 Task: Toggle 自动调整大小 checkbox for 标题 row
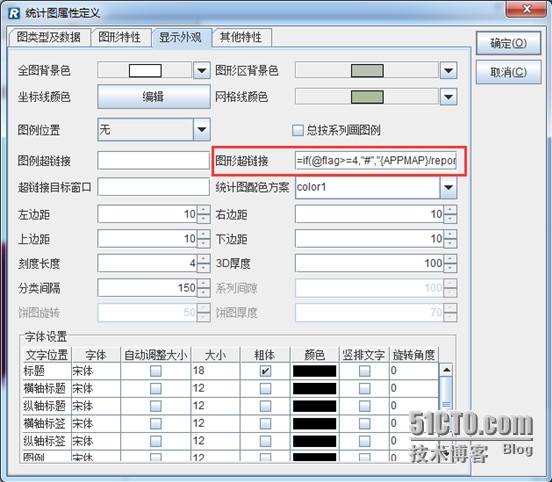(156, 371)
